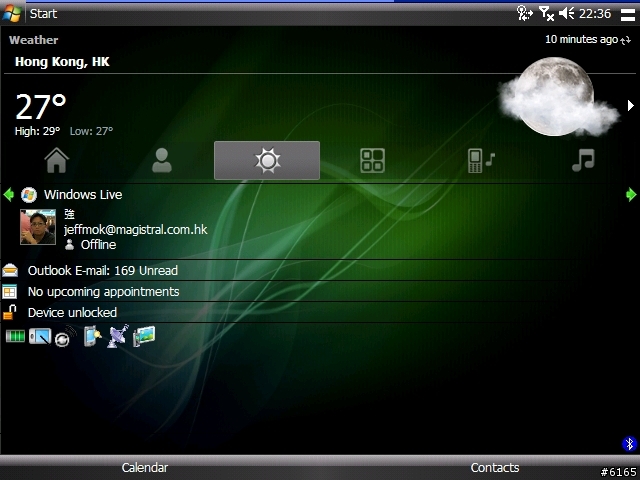Open the pictures and camera icon
Screen dimensions: 640x480
click(x=144, y=336)
